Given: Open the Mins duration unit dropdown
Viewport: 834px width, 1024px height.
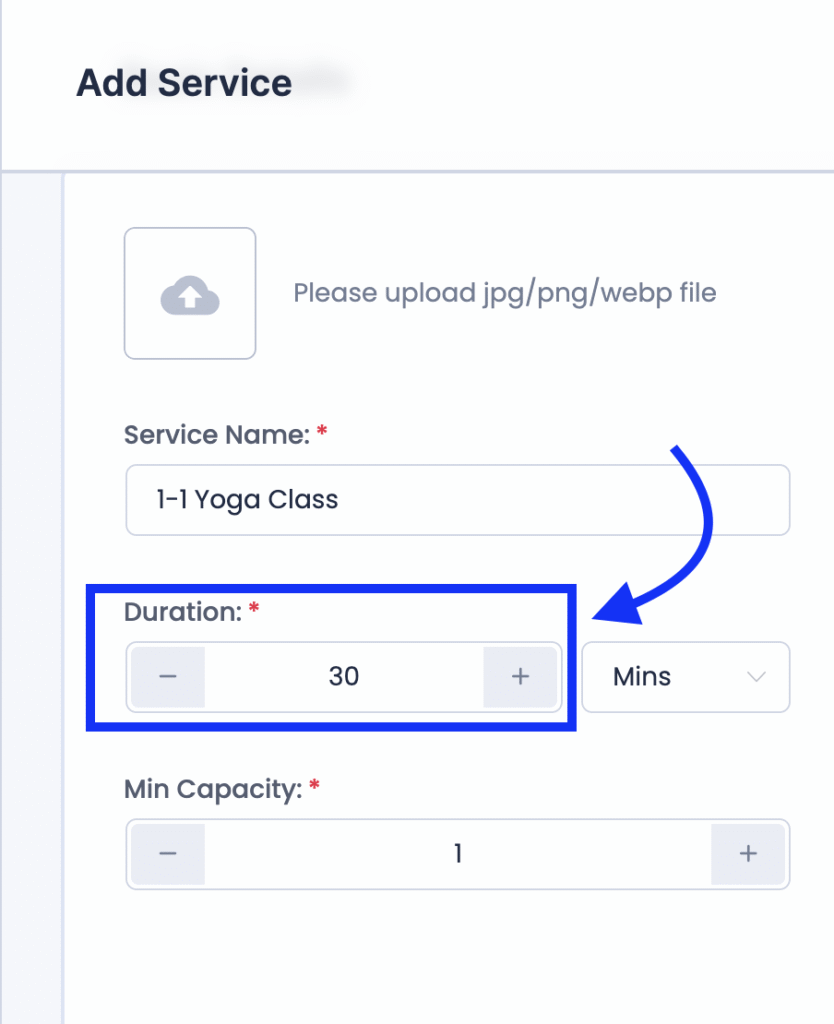Looking at the screenshot, I should [x=685, y=677].
